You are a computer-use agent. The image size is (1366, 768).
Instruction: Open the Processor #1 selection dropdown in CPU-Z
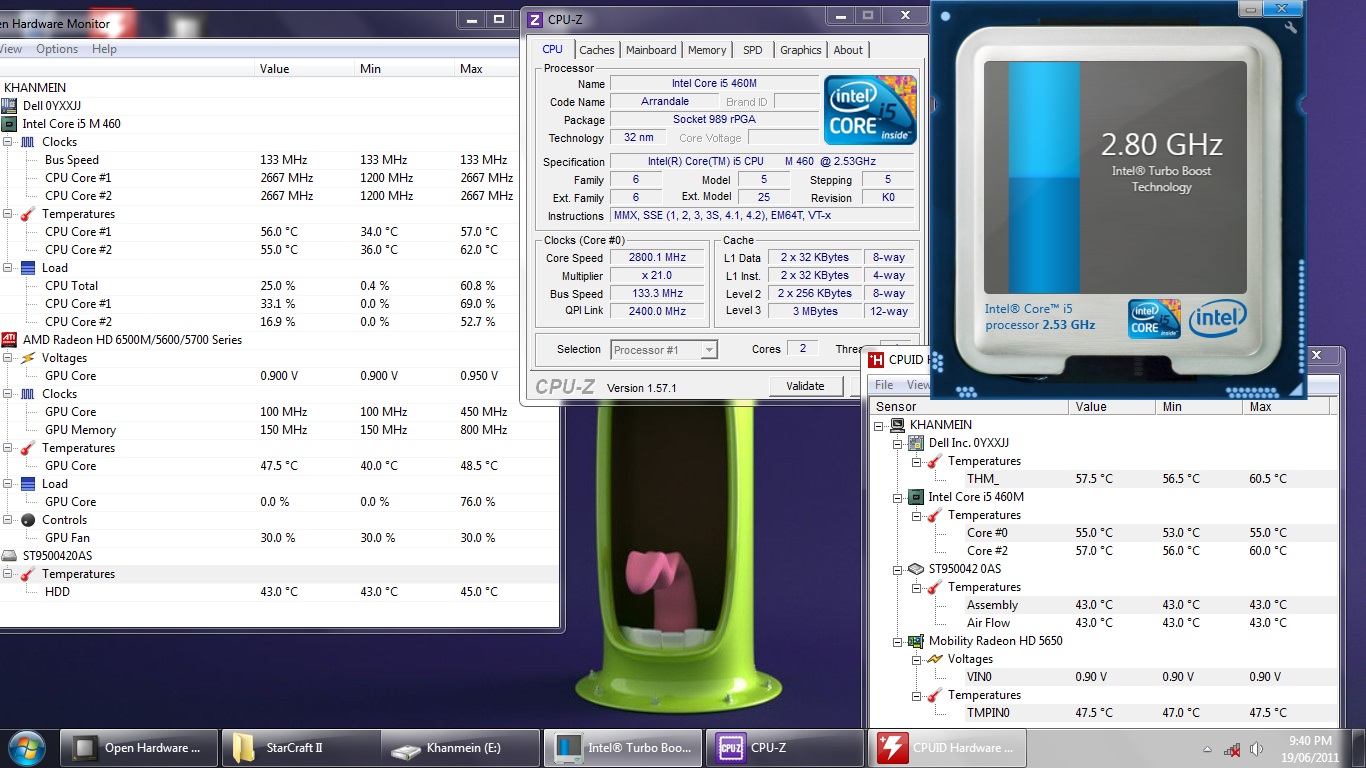[709, 349]
